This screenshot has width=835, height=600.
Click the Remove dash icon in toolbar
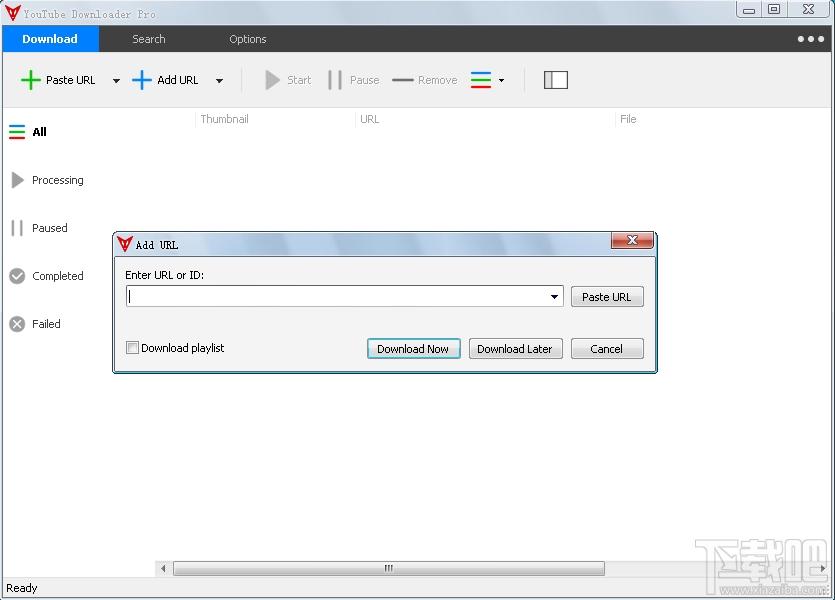click(x=403, y=80)
